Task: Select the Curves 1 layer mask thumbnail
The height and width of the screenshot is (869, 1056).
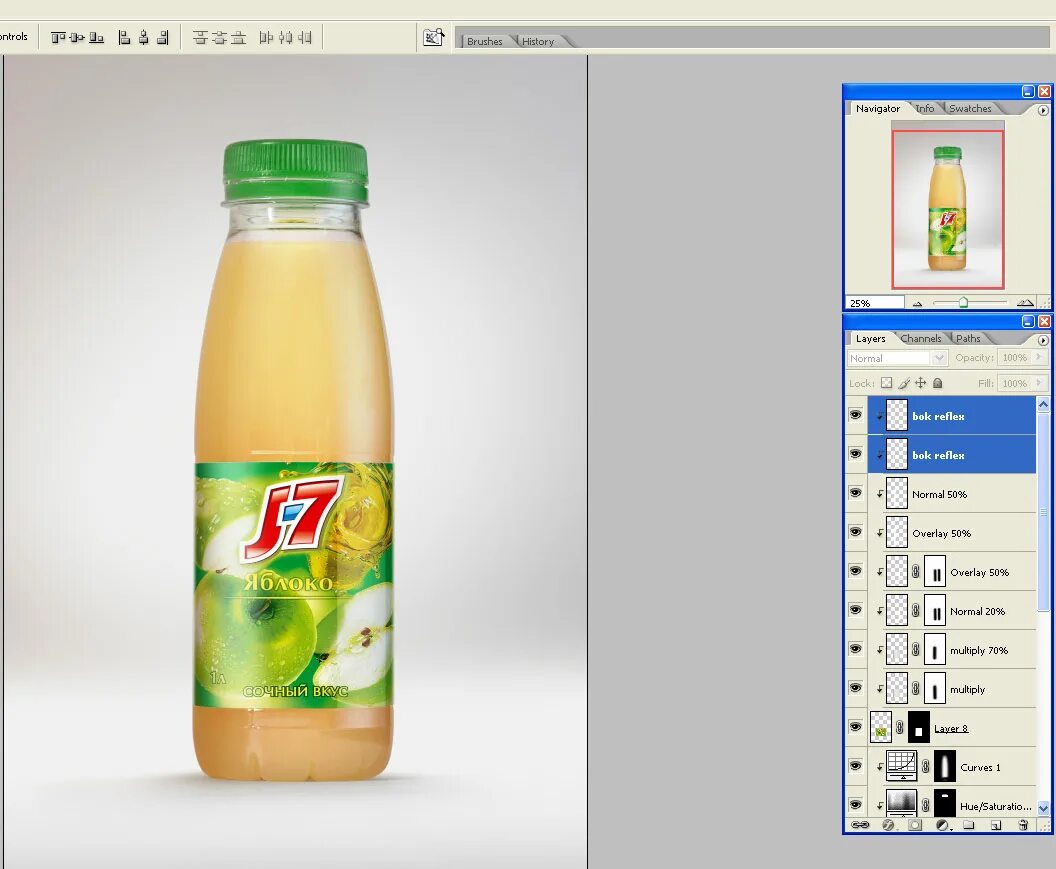Action: click(x=945, y=767)
